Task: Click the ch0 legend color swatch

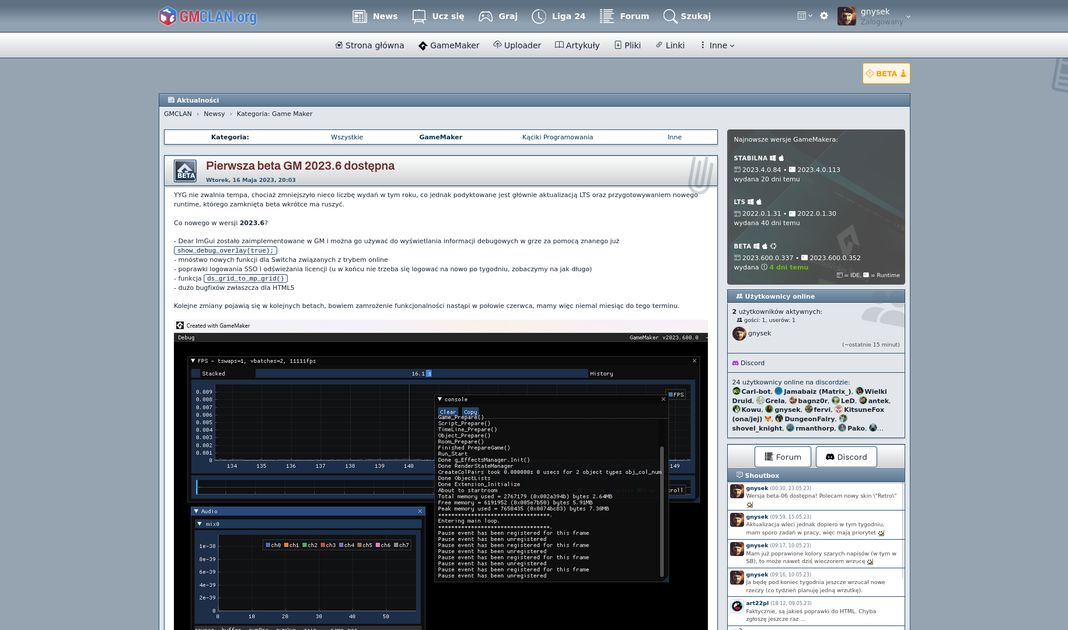Action: [268, 545]
